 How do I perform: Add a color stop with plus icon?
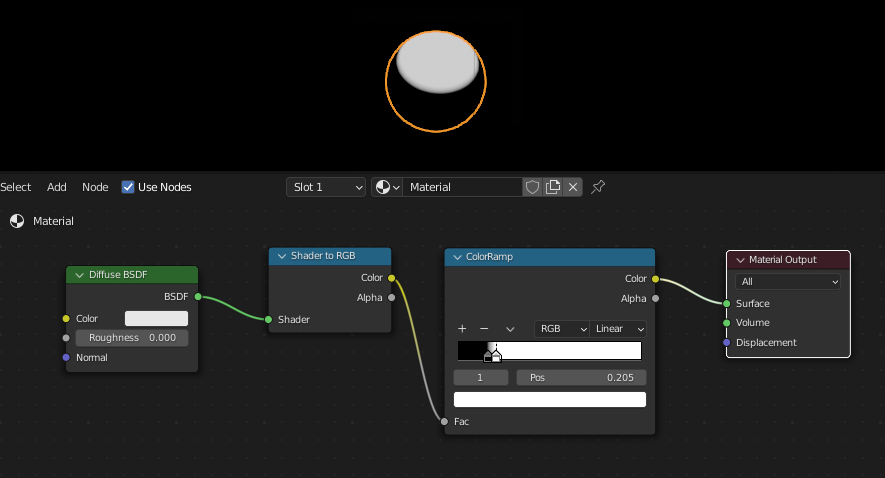pos(462,328)
